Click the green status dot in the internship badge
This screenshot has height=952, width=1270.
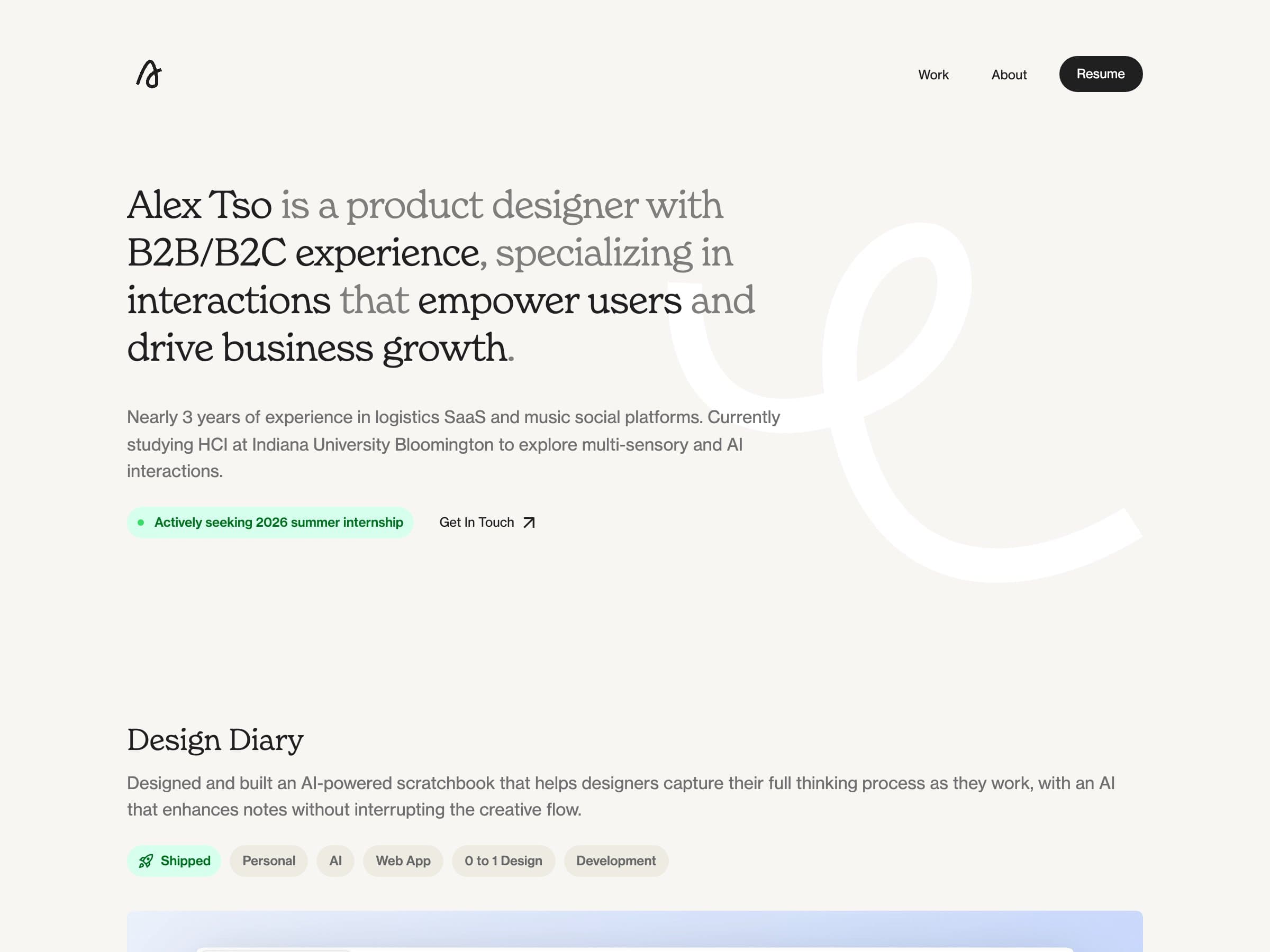click(141, 523)
